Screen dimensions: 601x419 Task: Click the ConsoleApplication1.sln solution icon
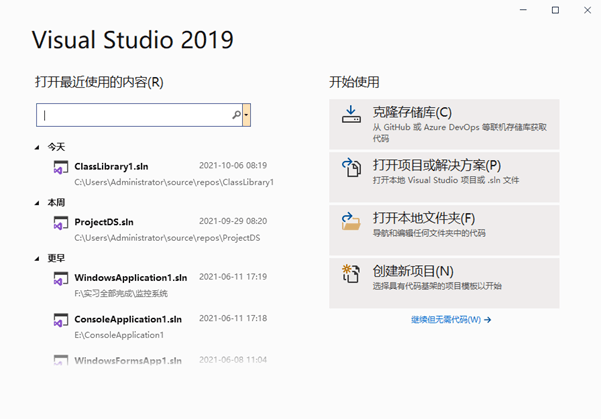coord(61,320)
